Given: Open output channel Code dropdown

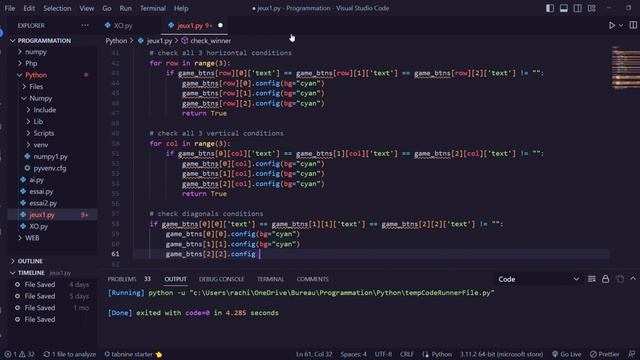Looking at the screenshot, I should tap(538, 279).
